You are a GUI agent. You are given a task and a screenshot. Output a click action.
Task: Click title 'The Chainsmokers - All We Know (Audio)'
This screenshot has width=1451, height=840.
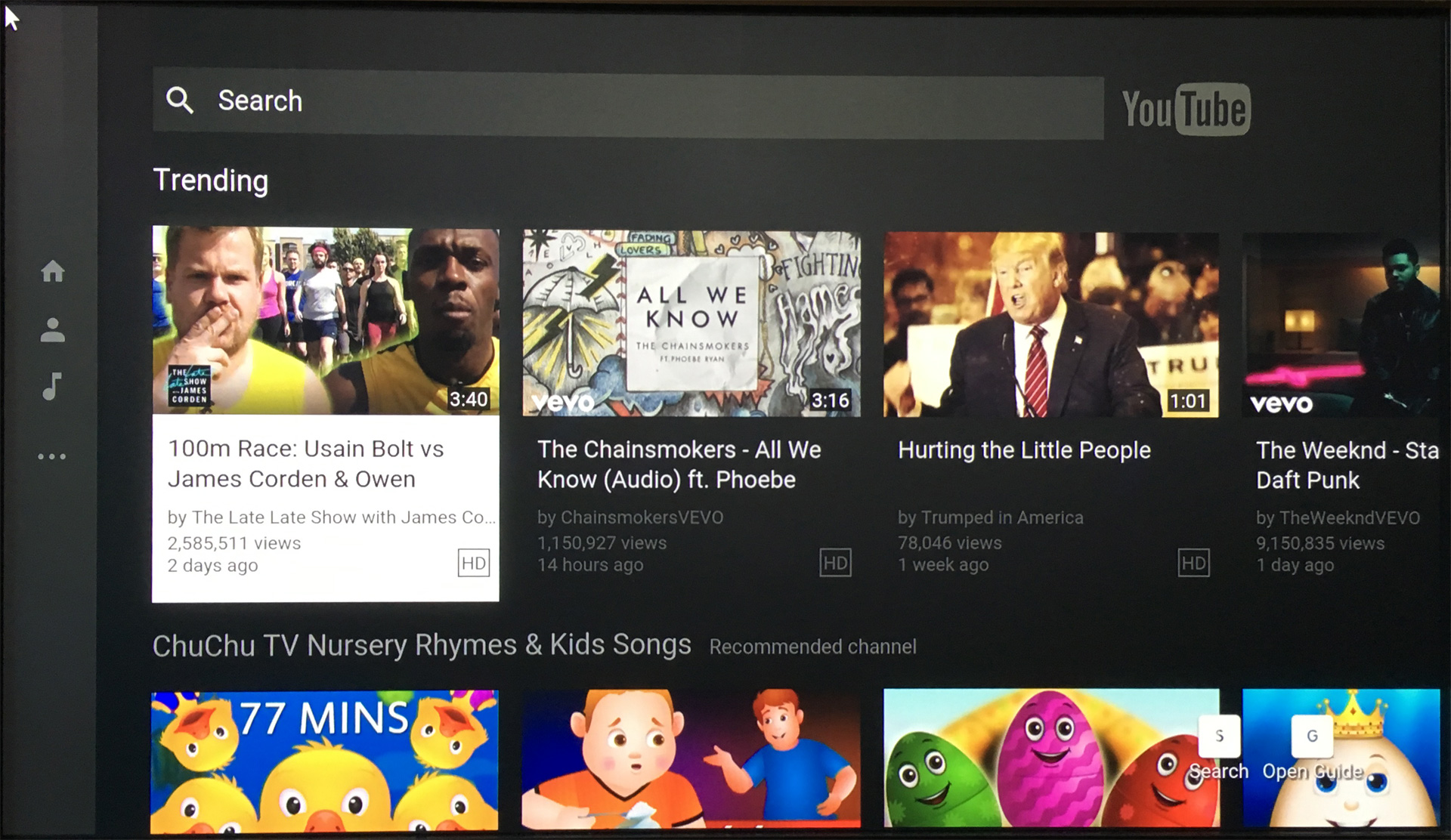click(x=679, y=465)
